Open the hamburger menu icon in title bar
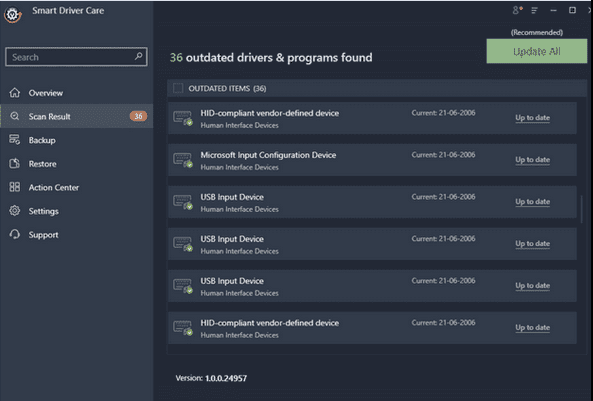 coord(534,11)
